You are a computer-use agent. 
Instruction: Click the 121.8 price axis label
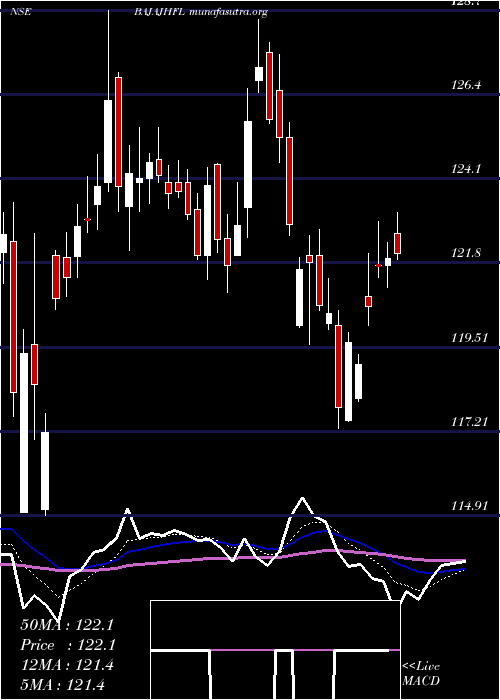pos(467,253)
